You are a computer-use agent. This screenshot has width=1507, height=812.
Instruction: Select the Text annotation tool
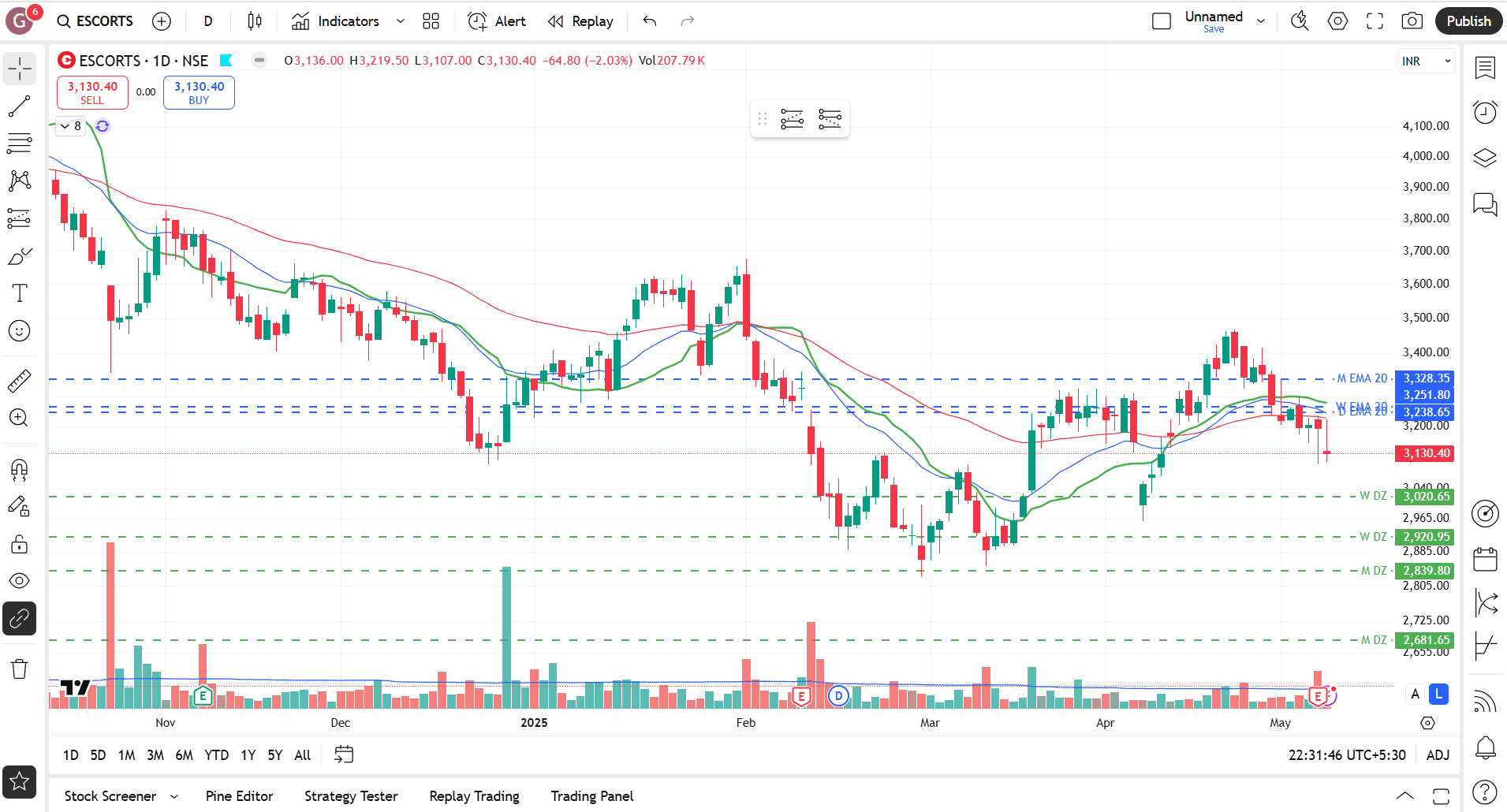20,293
